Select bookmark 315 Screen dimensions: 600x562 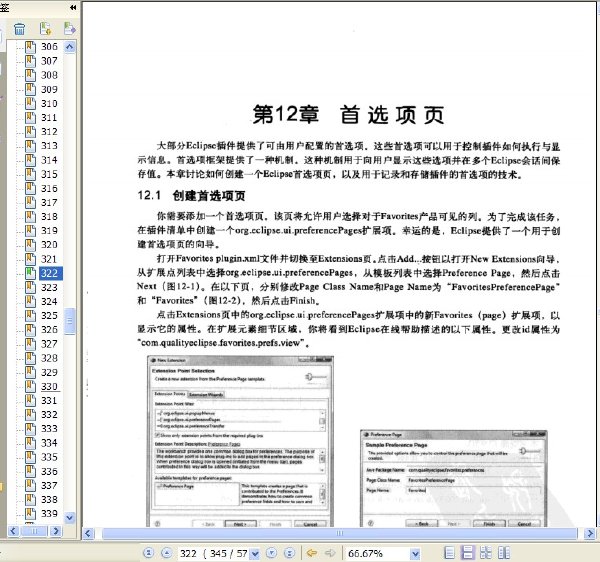[x=49, y=174]
